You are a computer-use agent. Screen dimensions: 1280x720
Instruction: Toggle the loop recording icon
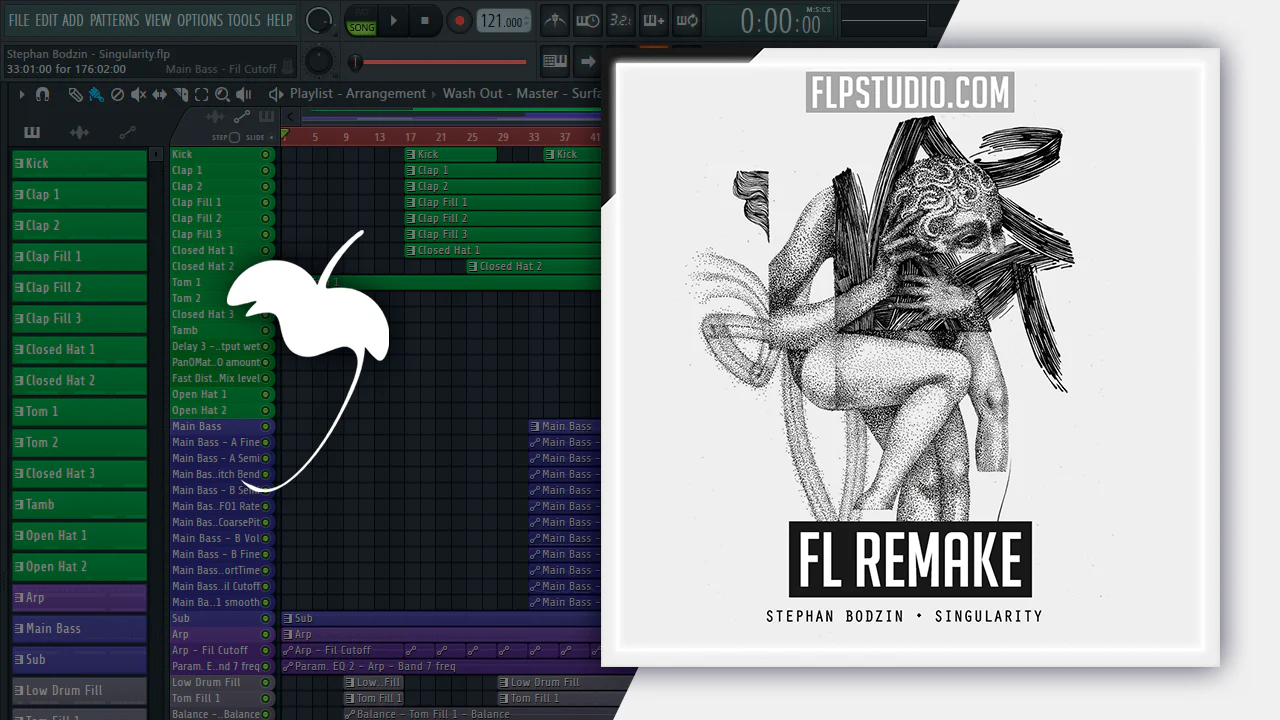click(x=686, y=20)
